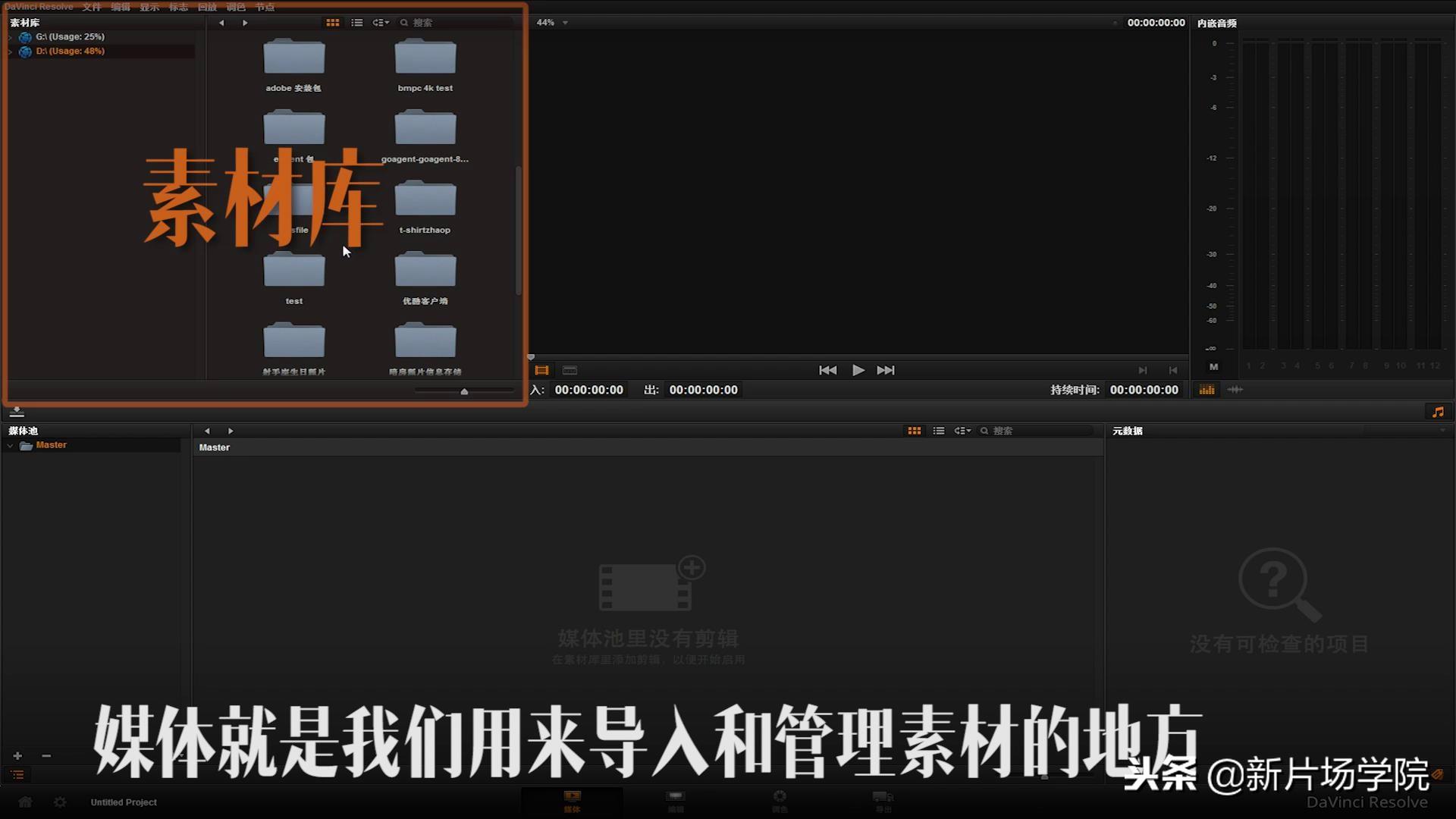Toggle the orange viewer mode icon

pyautogui.click(x=541, y=370)
